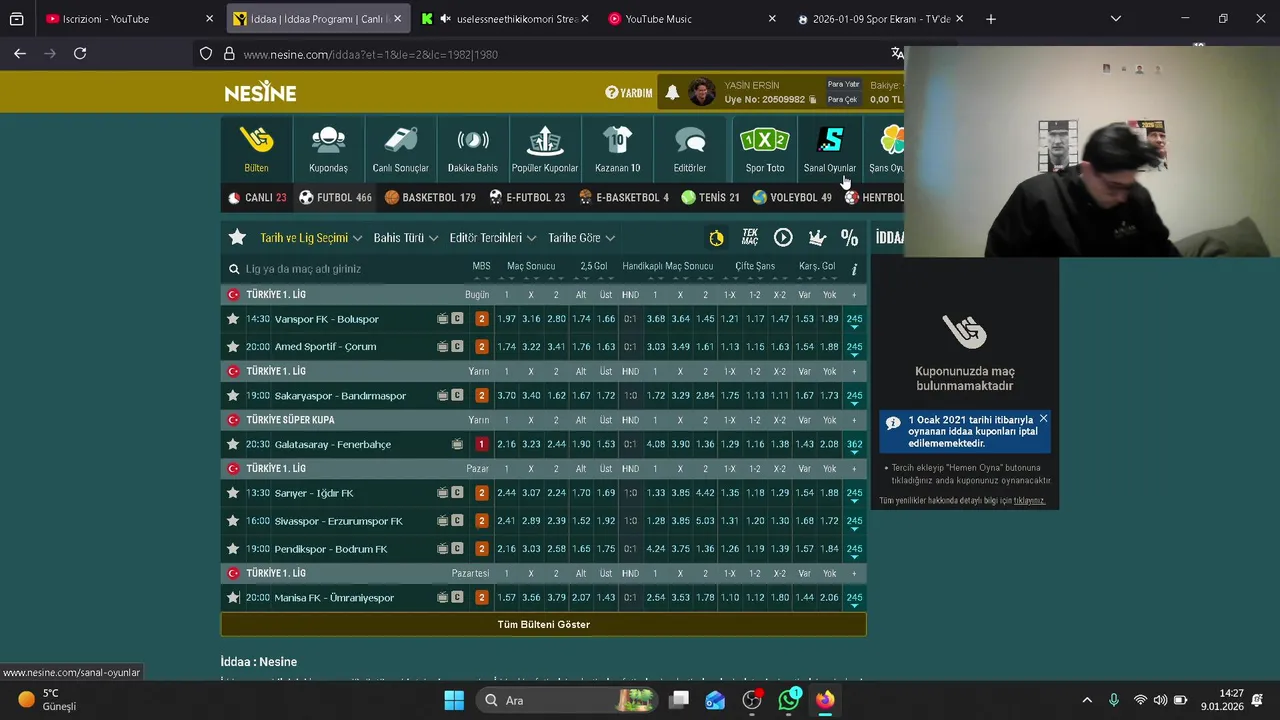Select the TENİS 21 tab

point(710,198)
